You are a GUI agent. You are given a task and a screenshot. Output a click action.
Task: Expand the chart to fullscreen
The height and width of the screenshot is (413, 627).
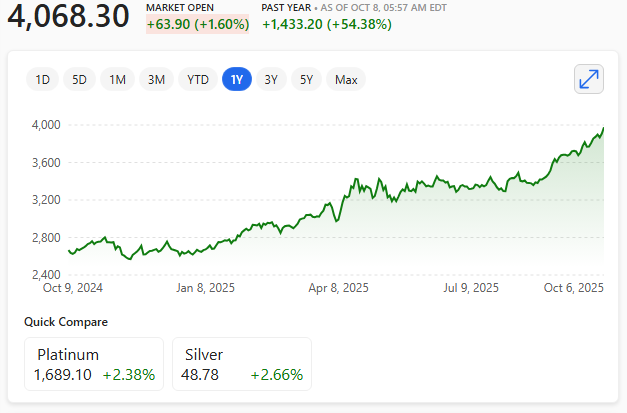589,79
